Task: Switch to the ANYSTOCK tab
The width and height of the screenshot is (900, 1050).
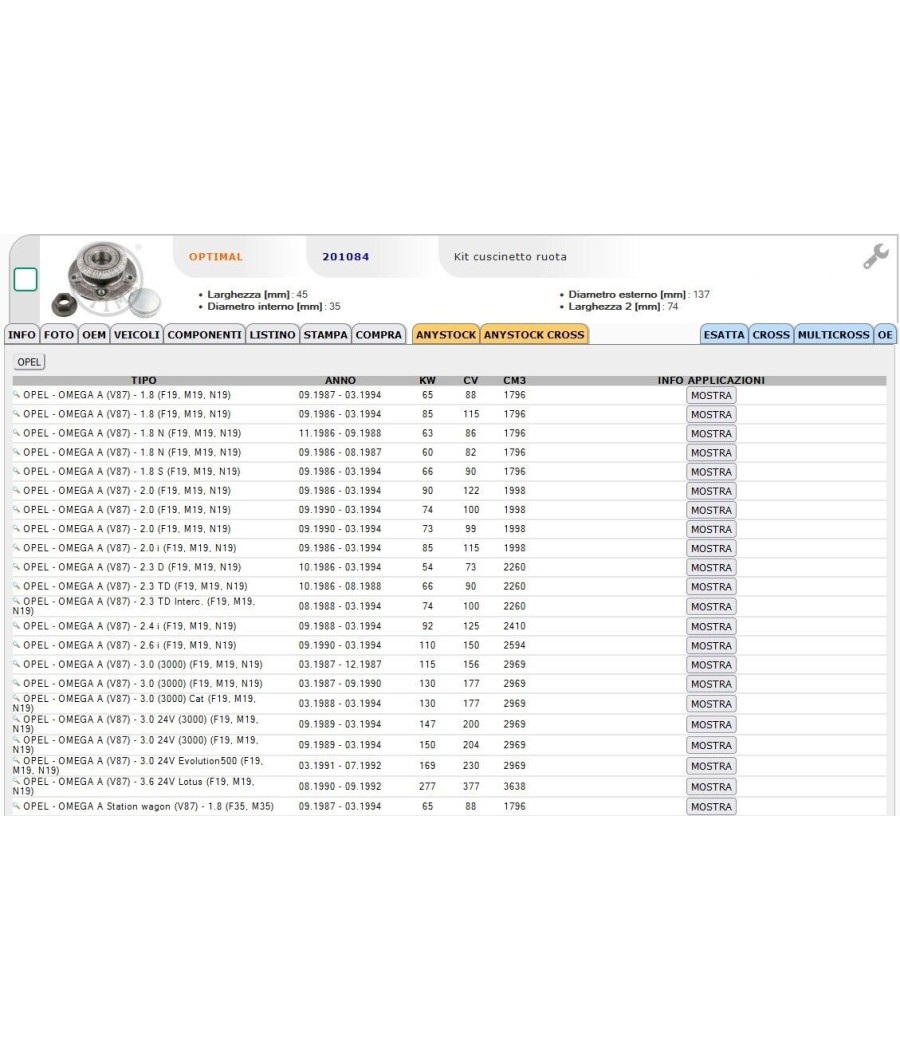Action: 446,334
